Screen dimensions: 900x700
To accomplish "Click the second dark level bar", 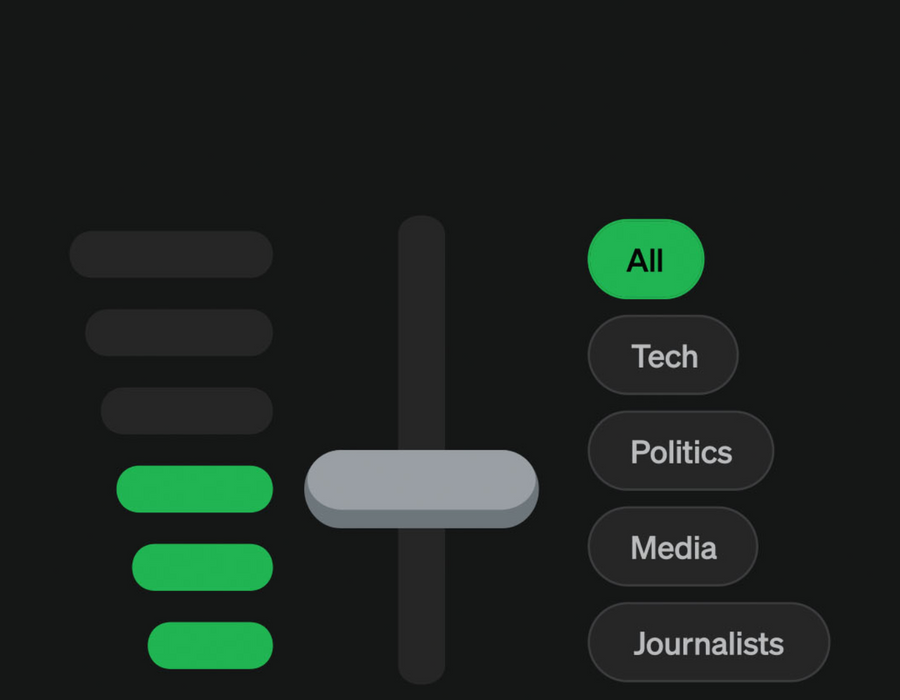I will pyautogui.click(x=179, y=332).
